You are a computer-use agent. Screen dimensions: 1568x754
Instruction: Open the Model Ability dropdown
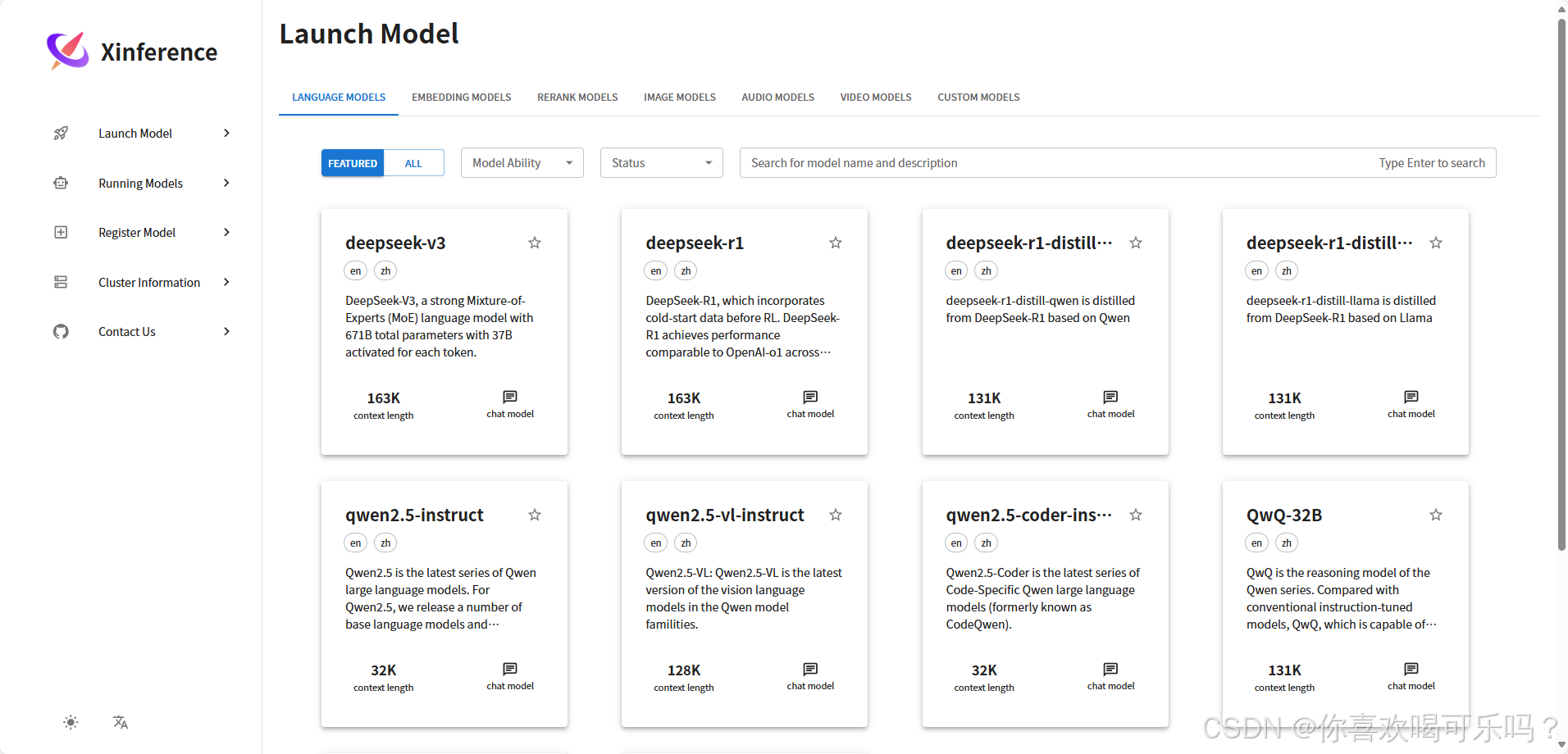522,163
